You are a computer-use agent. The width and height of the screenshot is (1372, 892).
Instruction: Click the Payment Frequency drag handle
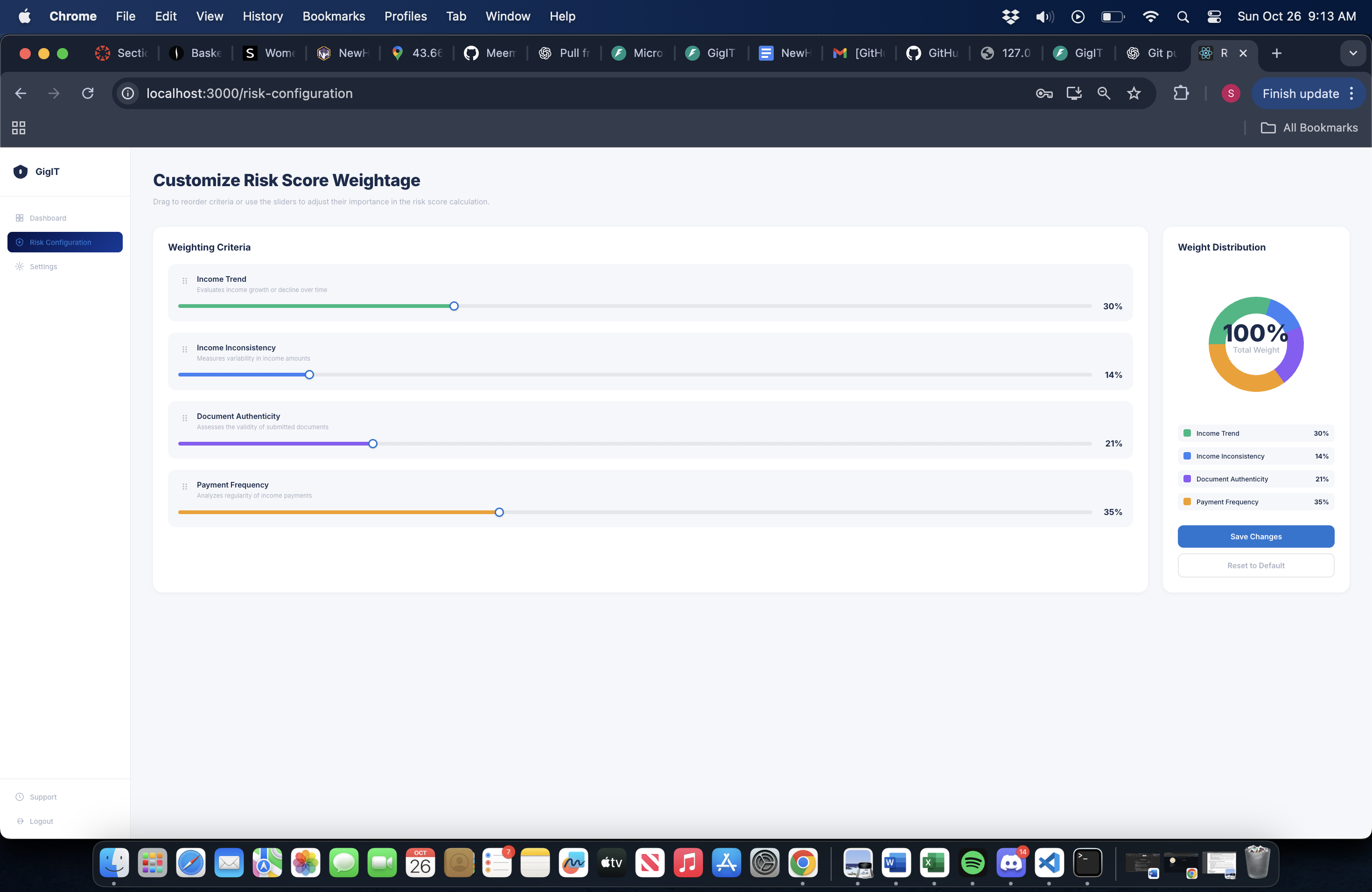tap(184, 486)
